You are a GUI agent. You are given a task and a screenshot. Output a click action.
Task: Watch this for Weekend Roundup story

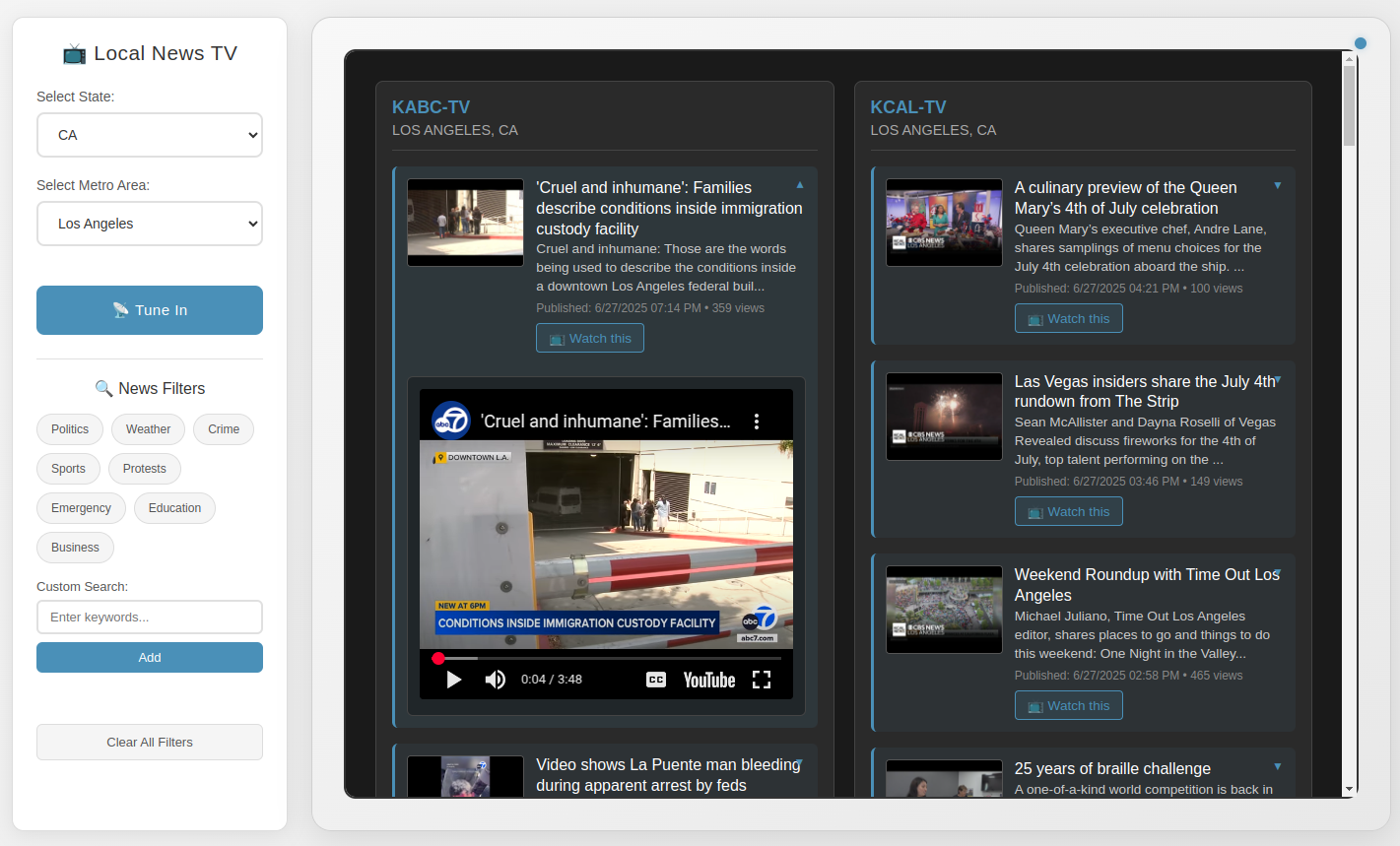click(x=1069, y=705)
